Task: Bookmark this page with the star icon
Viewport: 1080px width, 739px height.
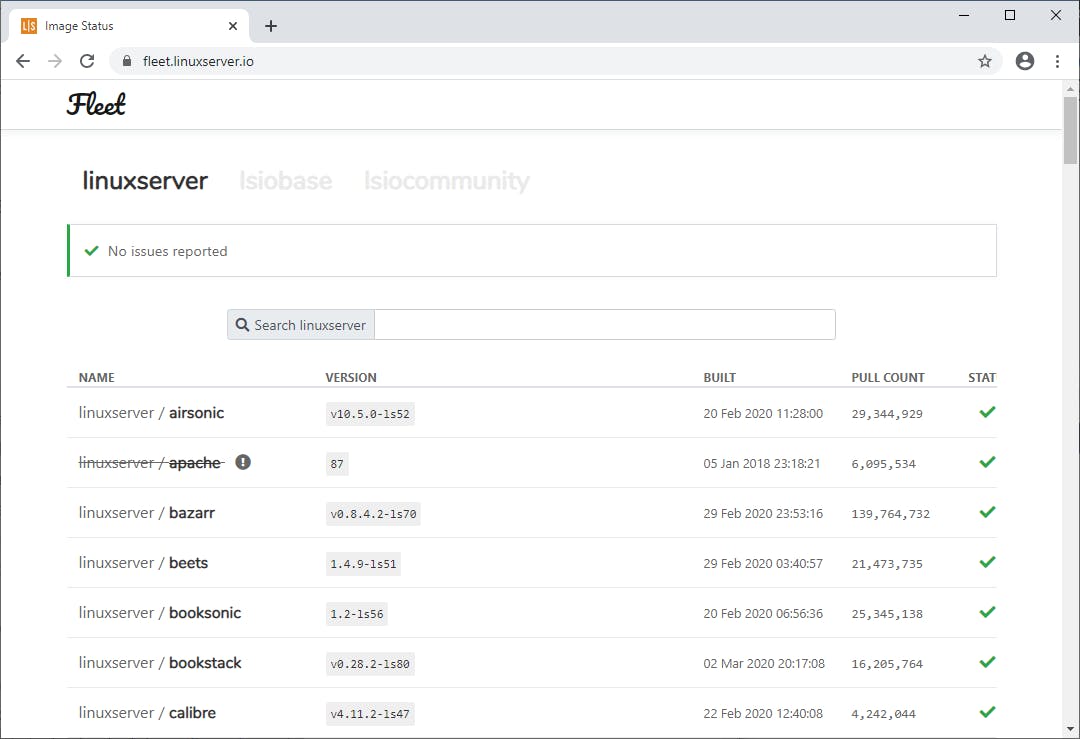Action: pyautogui.click(x=985, y=61)
